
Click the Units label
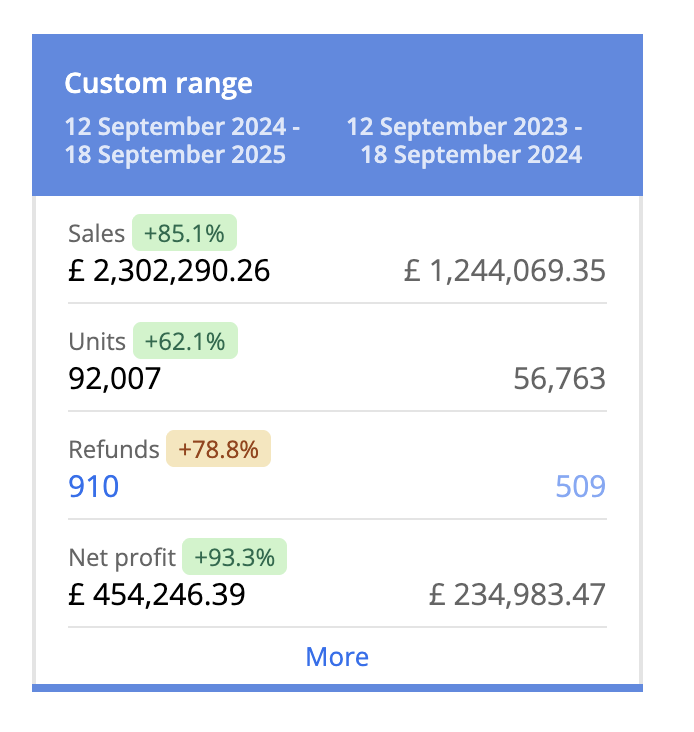97,342
